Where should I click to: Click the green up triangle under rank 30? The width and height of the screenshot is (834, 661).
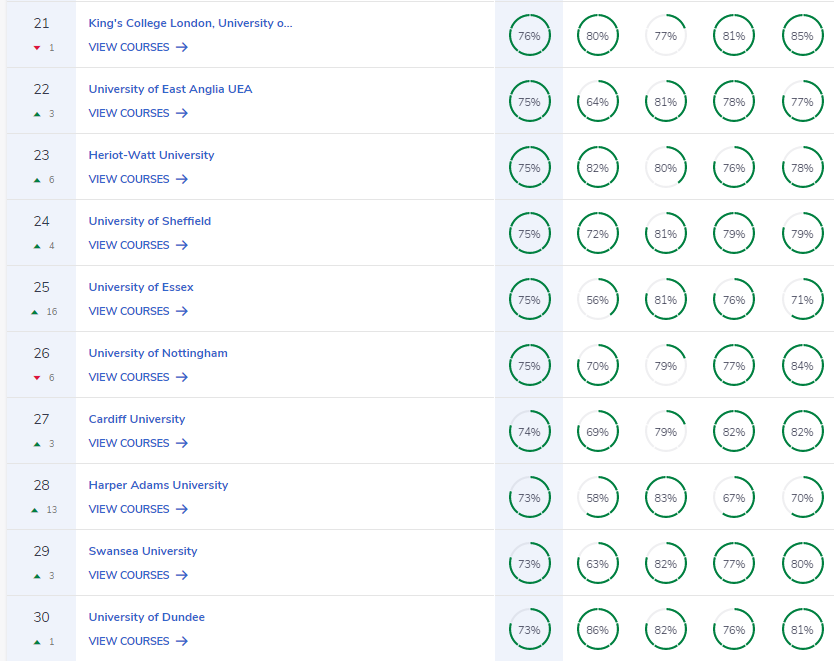pyautogui.click(x=37, y=641)
